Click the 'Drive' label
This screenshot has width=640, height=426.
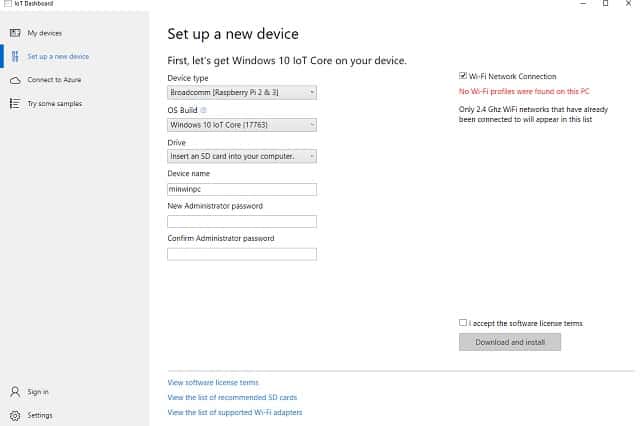[x=176, y=142]
